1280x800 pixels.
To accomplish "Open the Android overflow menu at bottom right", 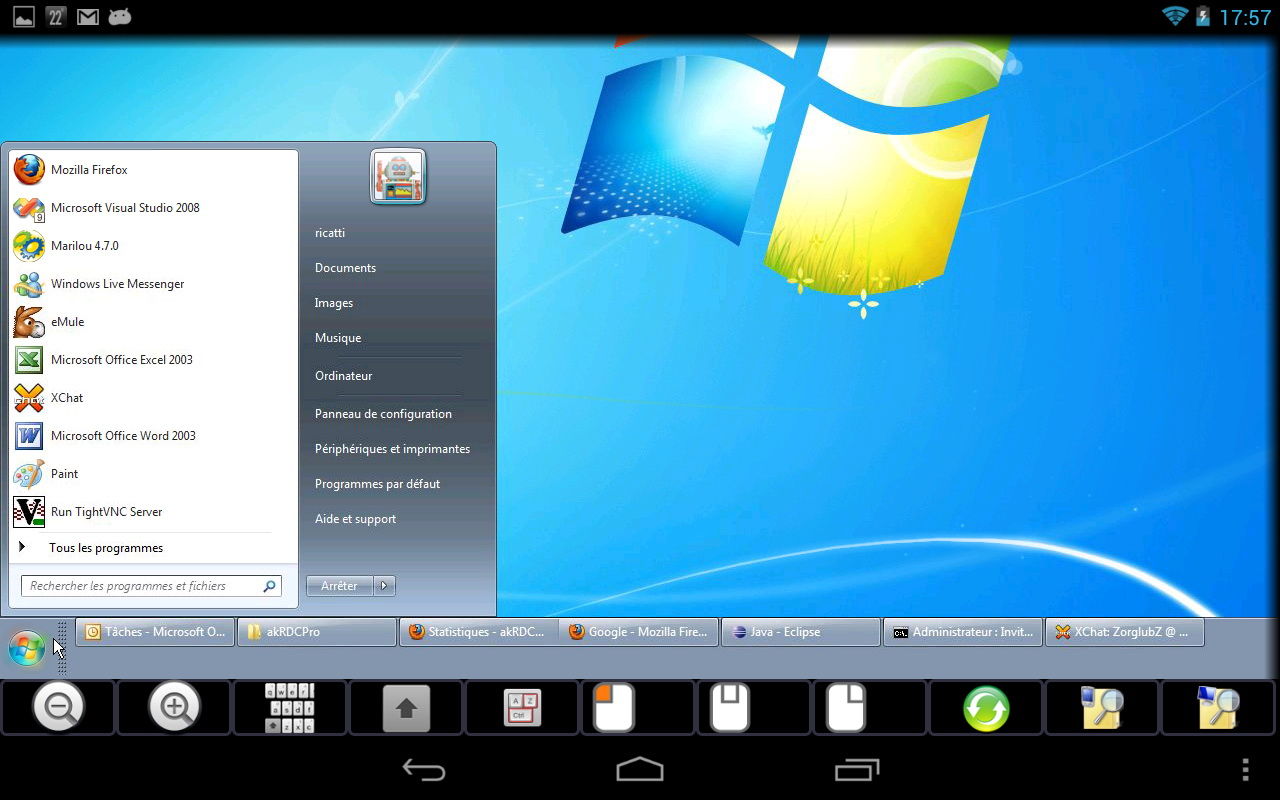I will tap(1245, 770).
